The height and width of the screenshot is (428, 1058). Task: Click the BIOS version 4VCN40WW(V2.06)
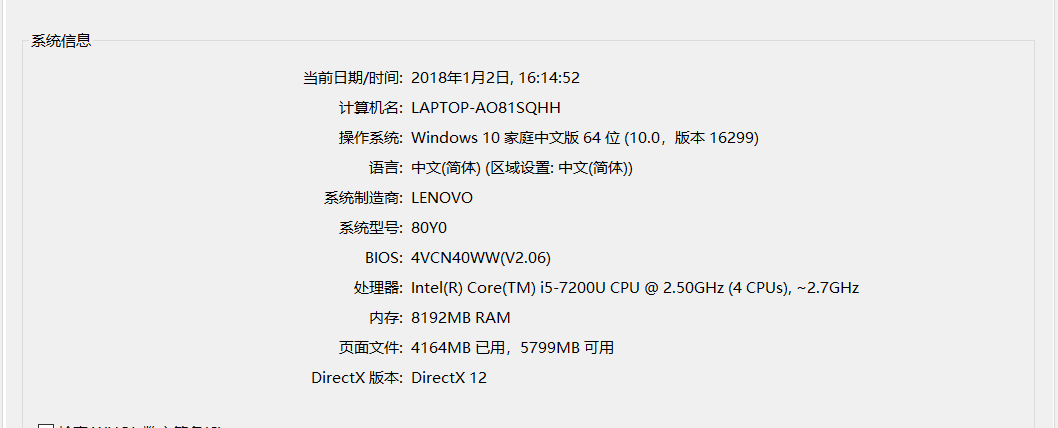480,257
